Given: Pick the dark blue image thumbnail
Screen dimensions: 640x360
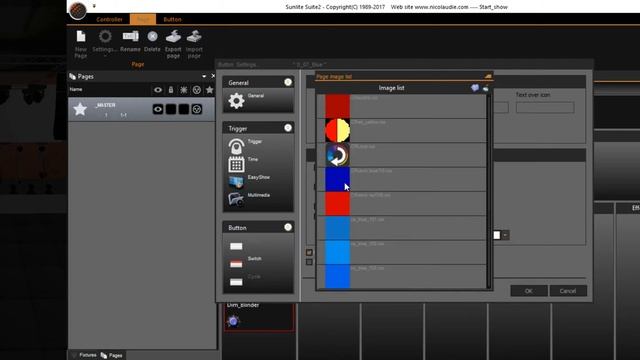Looking at the screenshot, I should click(x=337, y=179).
